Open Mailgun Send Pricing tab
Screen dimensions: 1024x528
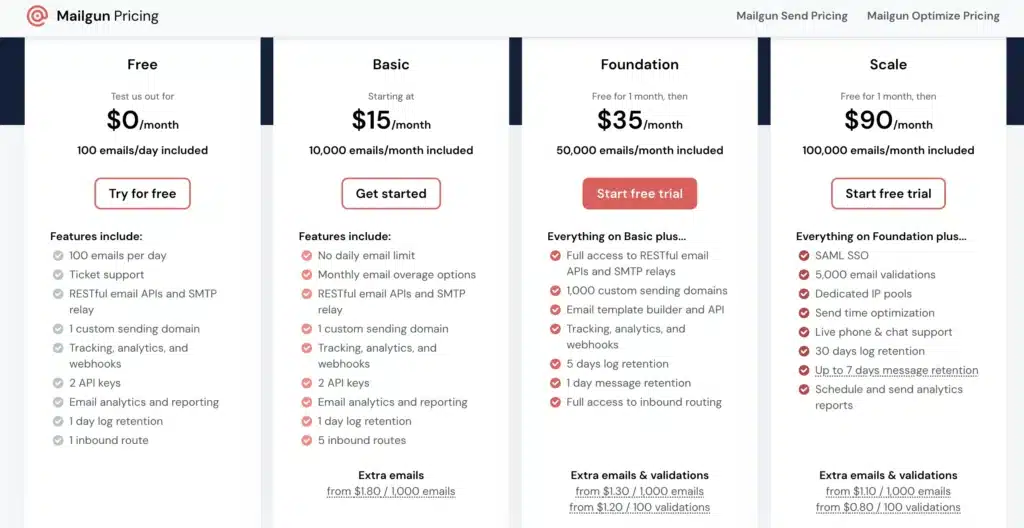(791, 16)
